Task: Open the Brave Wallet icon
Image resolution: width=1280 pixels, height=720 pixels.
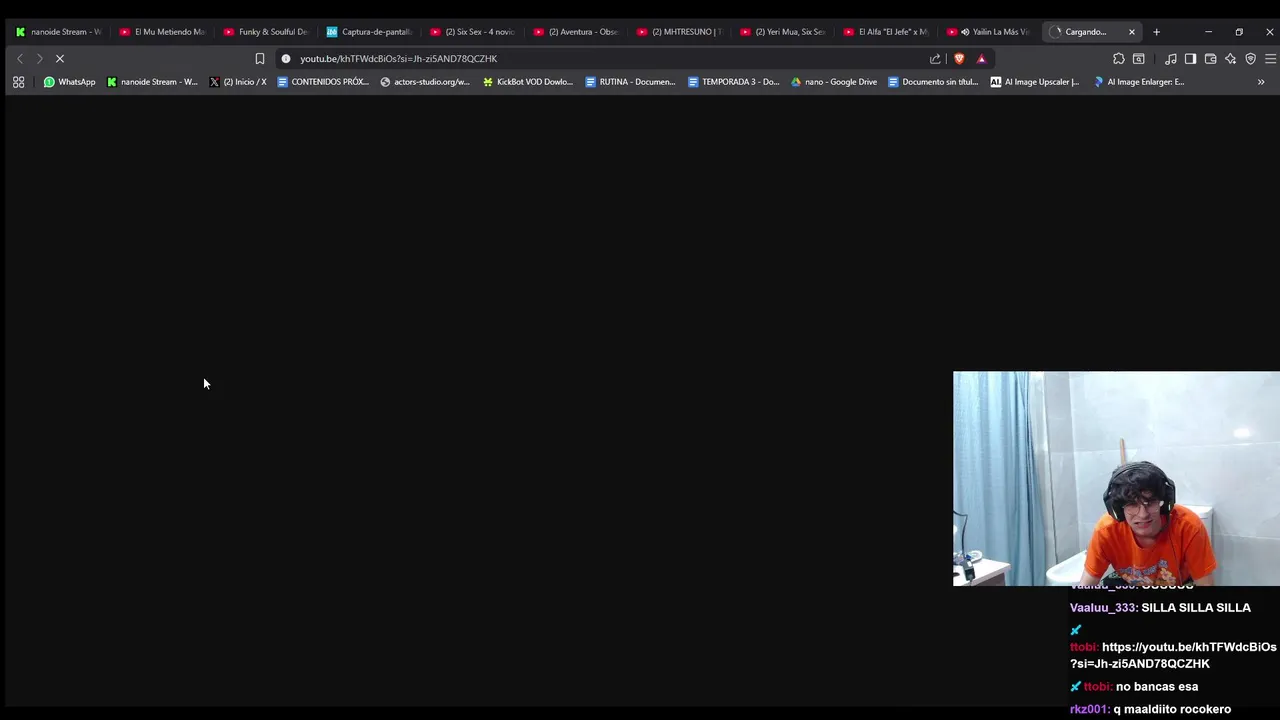Action: pos(1210,59)
